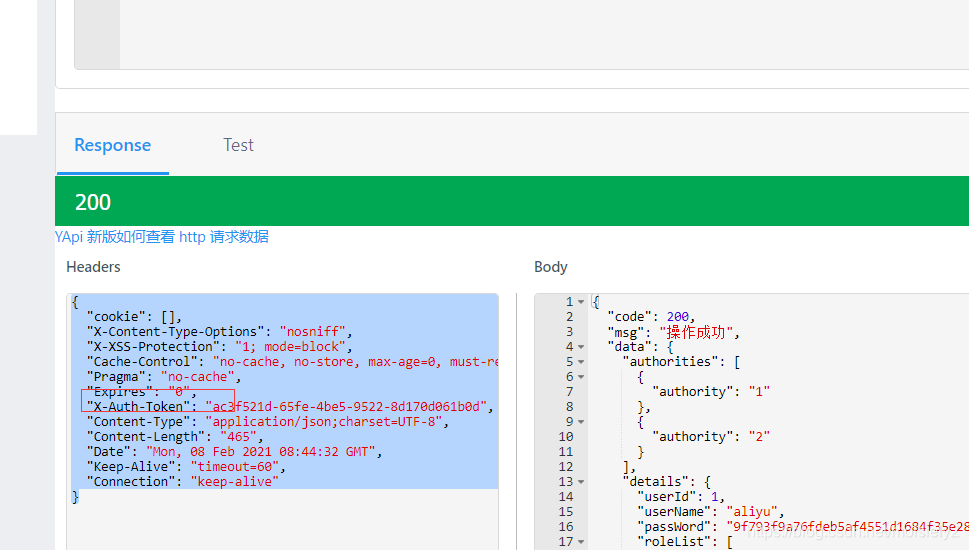The image size is (969, 550).
Task: Switch to the Response tab
Action: click(x=112, y=145)
